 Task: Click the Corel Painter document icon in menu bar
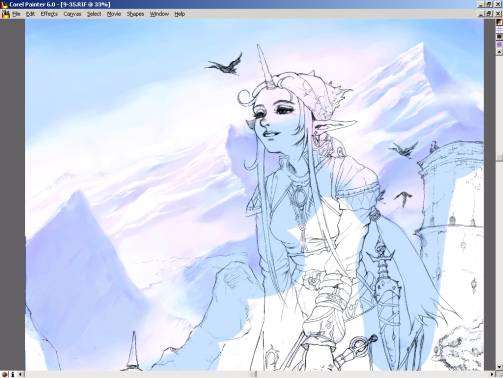tap(6, 14)
